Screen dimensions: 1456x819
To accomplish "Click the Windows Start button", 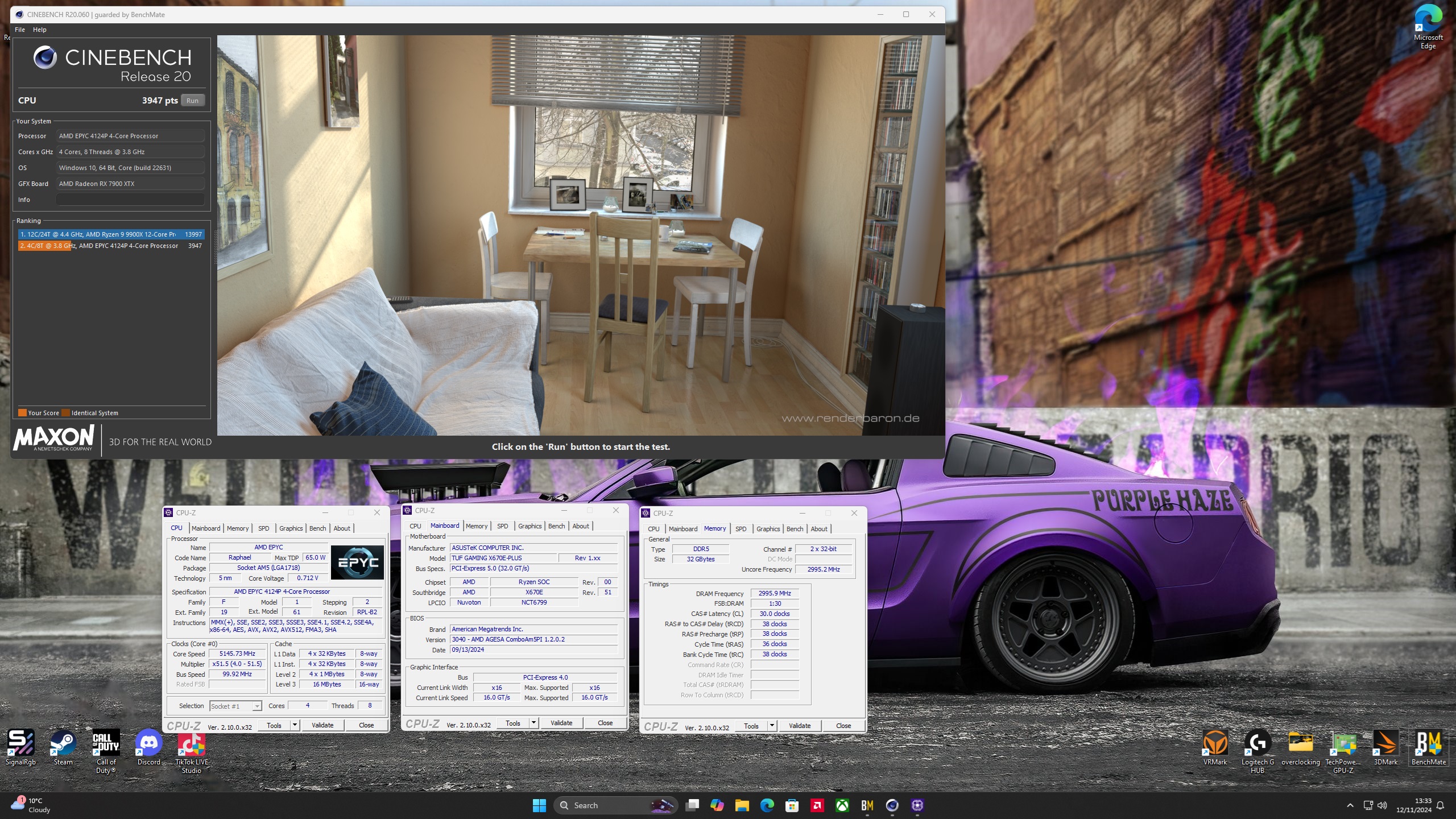I will point(539,805).
